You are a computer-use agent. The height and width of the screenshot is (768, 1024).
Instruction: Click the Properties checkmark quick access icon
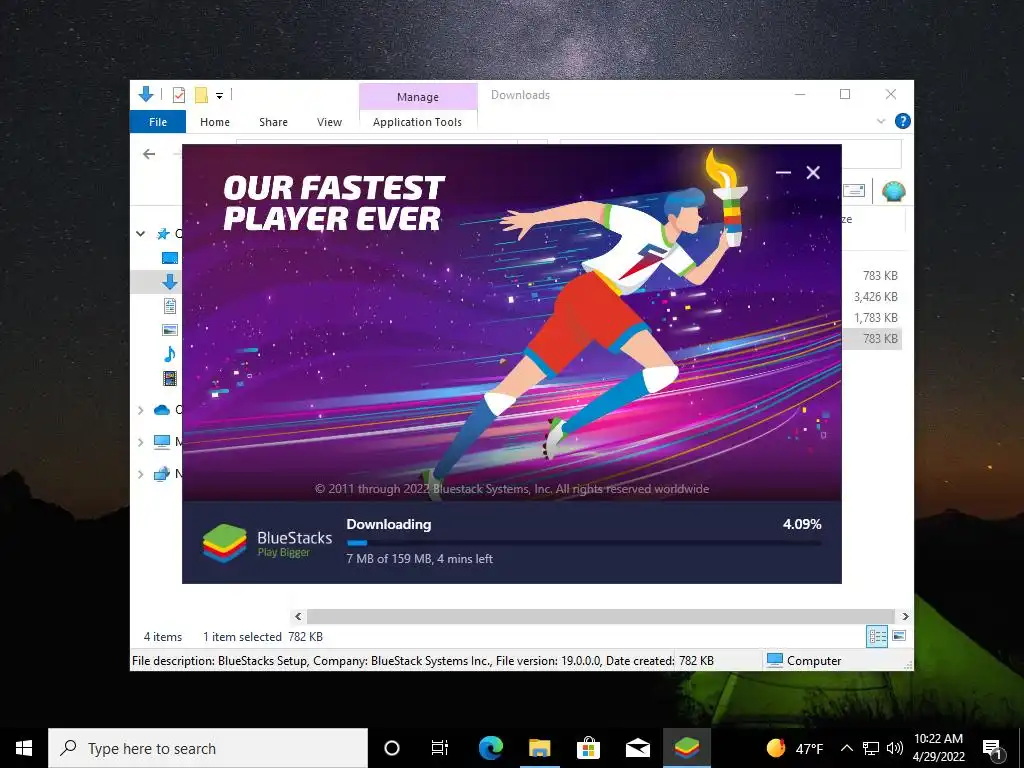click(179, 95)
